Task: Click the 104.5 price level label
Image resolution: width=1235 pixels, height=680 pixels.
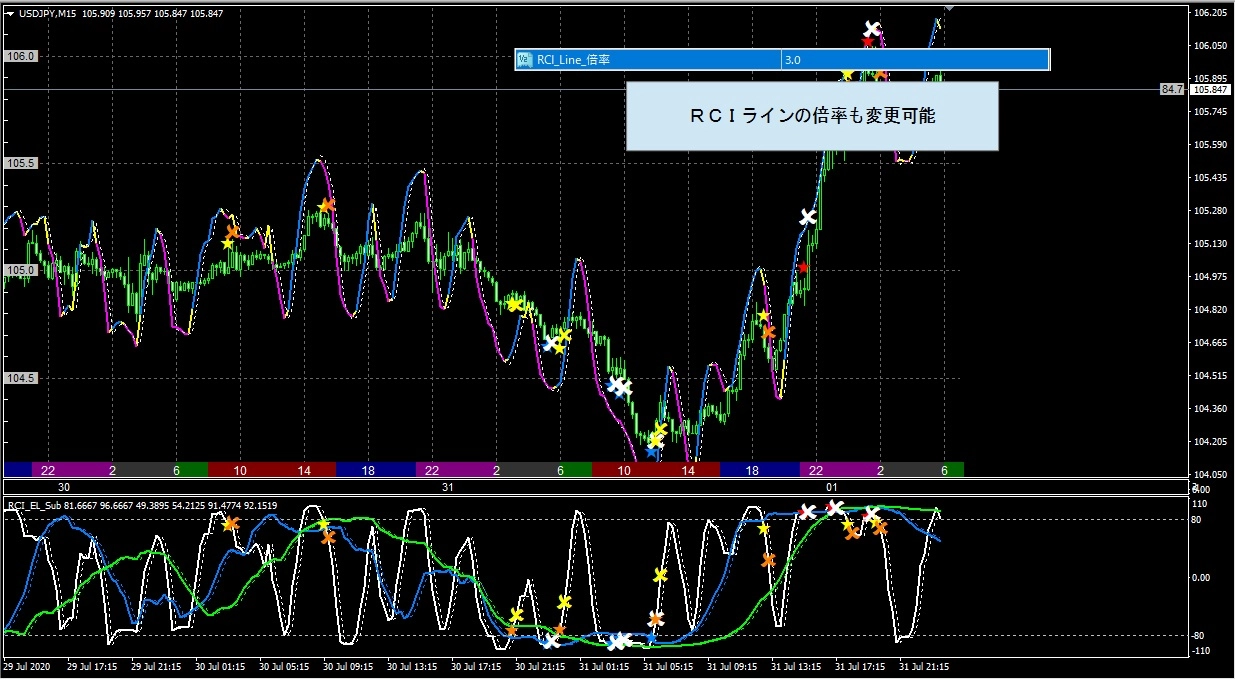Action: (x=21, y=378)
